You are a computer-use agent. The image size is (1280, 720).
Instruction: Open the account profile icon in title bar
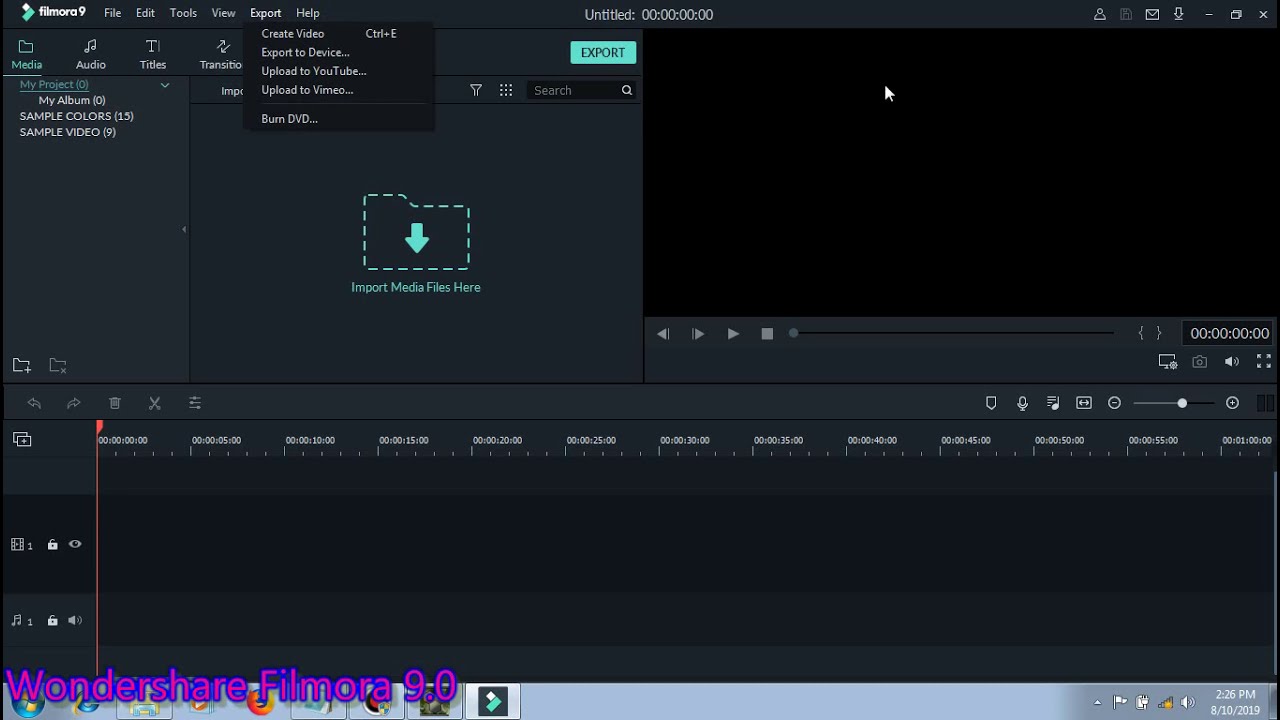coord(1100,14)
